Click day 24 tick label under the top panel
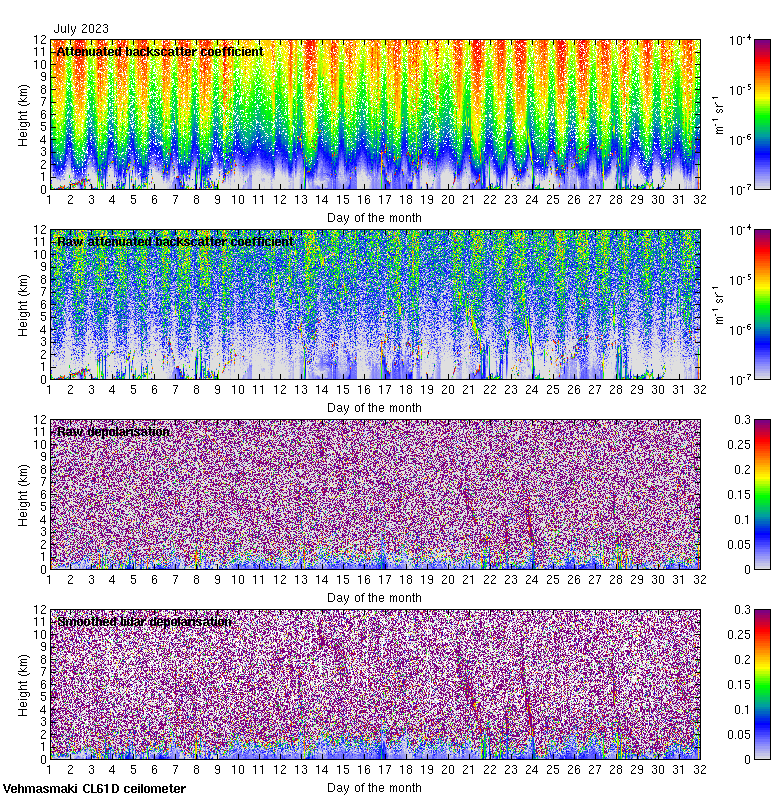The width and height of the screenshot is (780, 800). [x=531, y=201]
